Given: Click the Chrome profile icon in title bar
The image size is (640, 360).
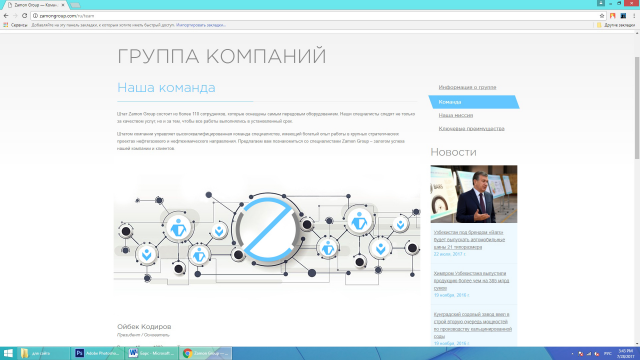Looking at the screenshot, I should (x=601, y=3).
